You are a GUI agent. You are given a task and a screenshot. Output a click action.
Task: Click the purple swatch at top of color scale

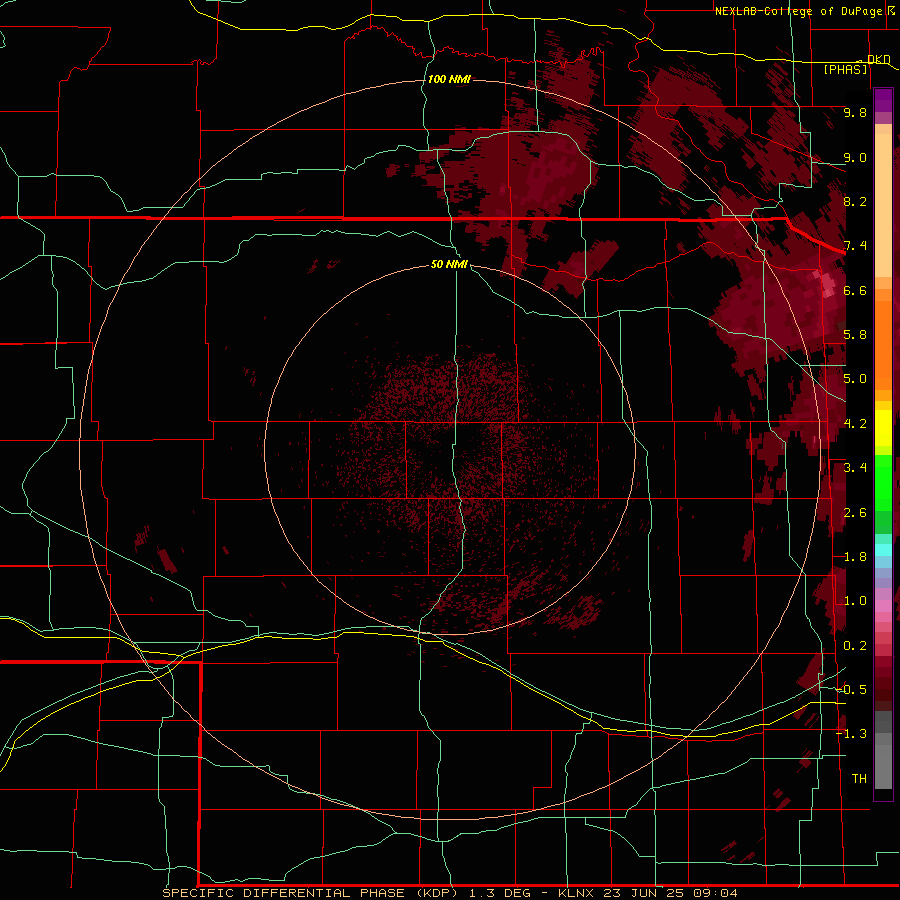[x=883, y=100]
